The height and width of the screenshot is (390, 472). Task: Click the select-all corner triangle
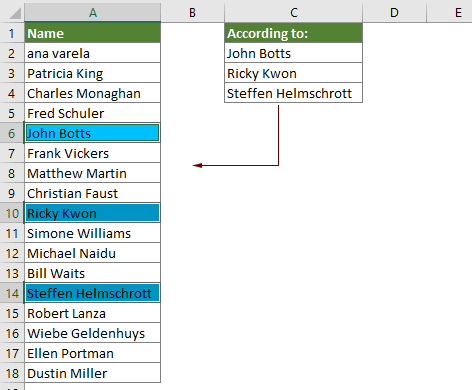click(15, 13)
